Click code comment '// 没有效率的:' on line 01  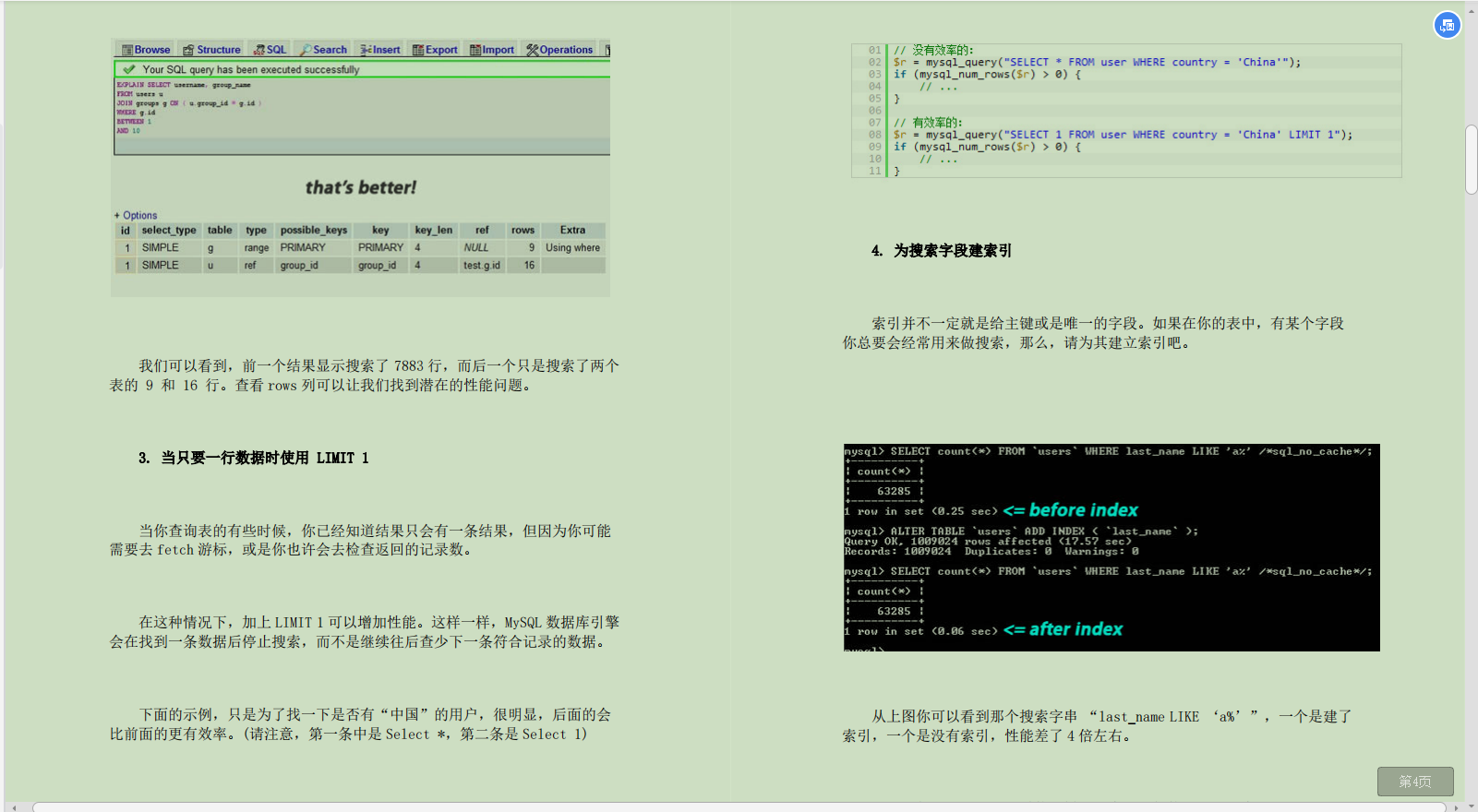click(933, 50)
